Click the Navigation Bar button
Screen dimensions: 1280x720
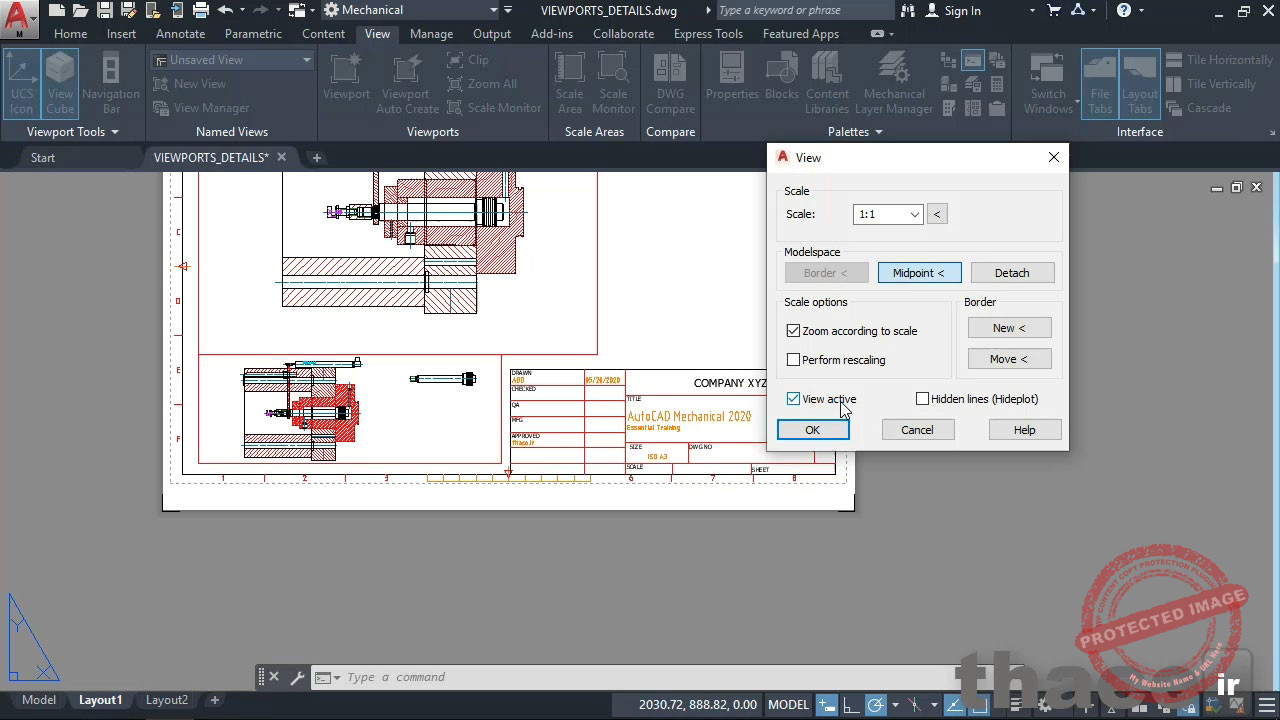111,83
